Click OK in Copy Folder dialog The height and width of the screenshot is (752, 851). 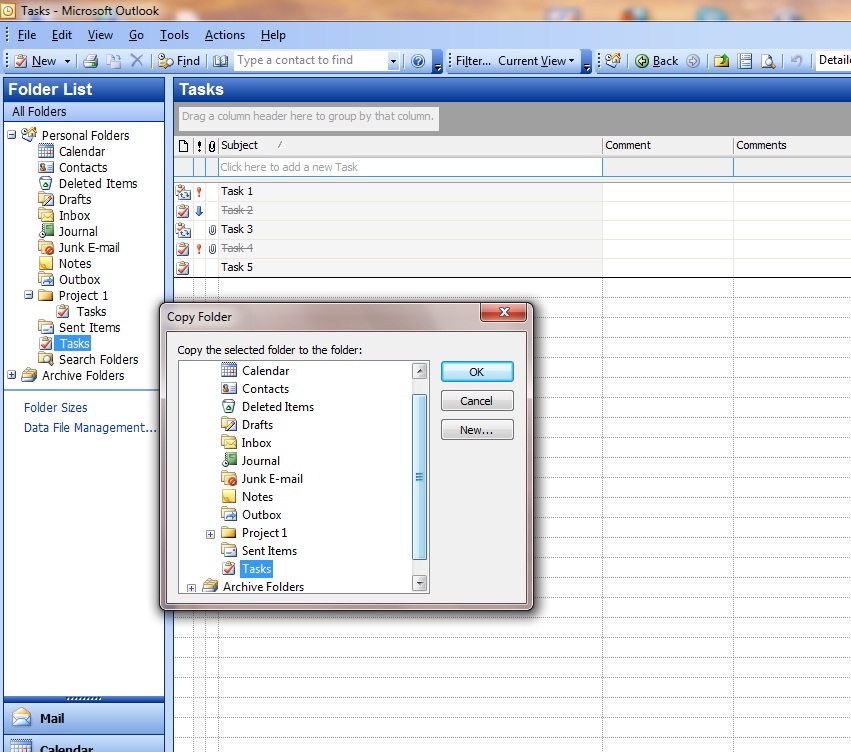point(476,372)
